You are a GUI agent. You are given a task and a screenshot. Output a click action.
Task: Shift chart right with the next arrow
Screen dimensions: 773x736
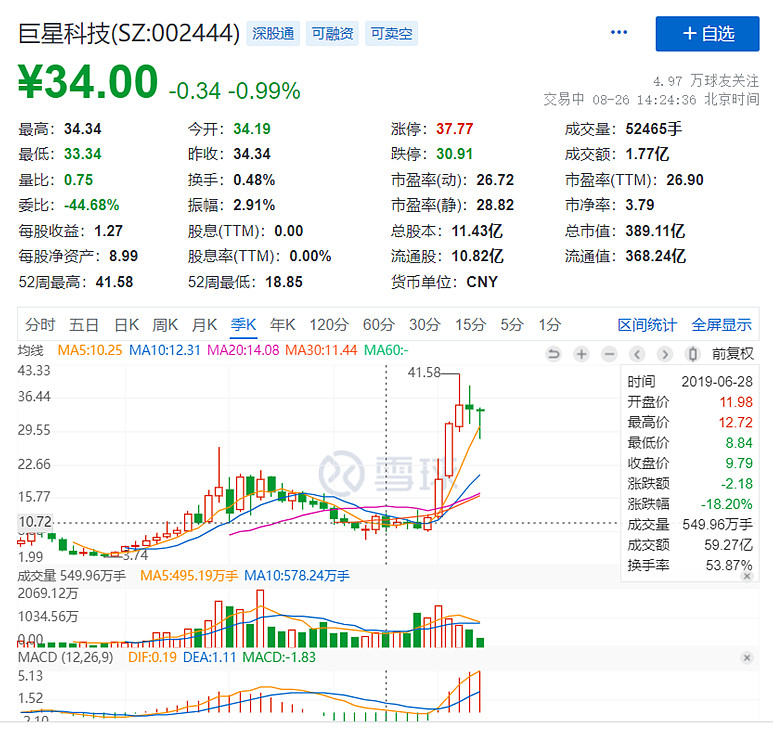(x=664, y=354)
